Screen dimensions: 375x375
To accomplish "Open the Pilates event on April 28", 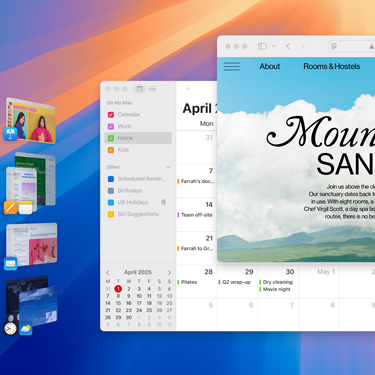I will click(x=187, y=282).
